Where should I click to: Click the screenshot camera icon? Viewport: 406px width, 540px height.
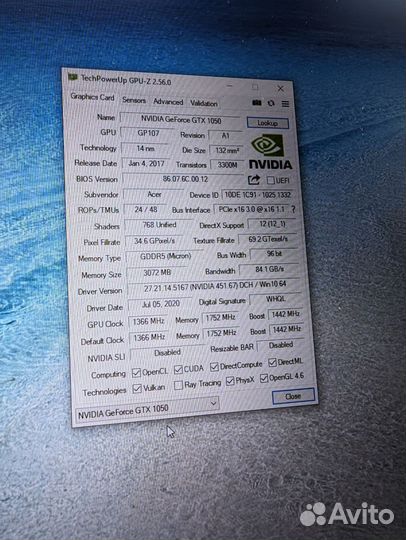(257, 103)
